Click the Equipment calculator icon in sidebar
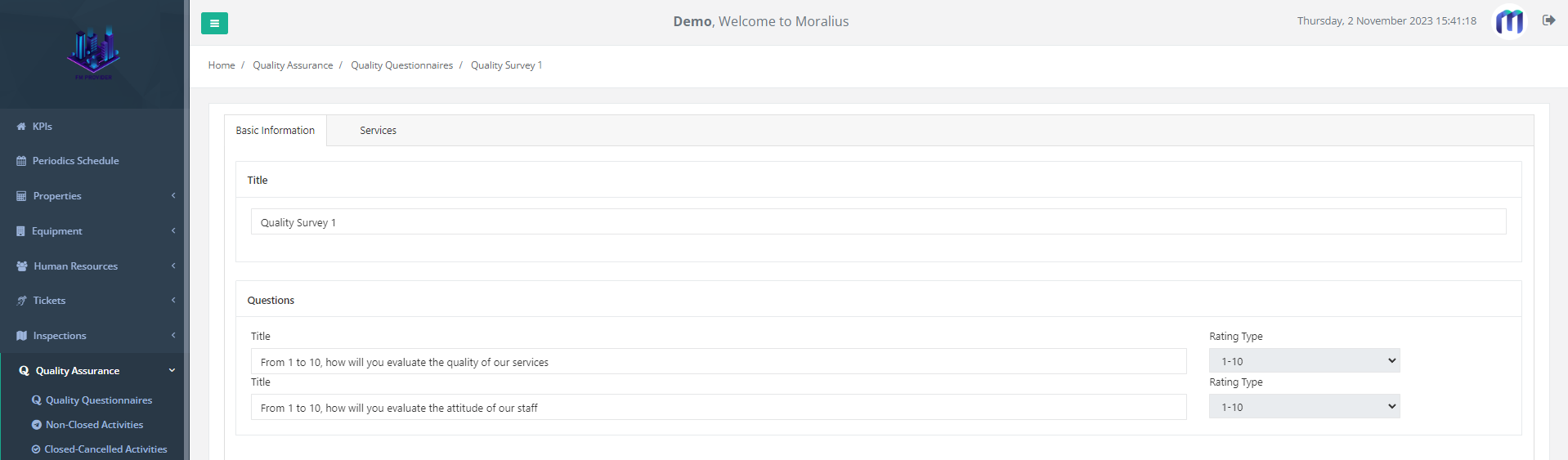The height and width of the screenshot is (460, 1568). point(20,231)
